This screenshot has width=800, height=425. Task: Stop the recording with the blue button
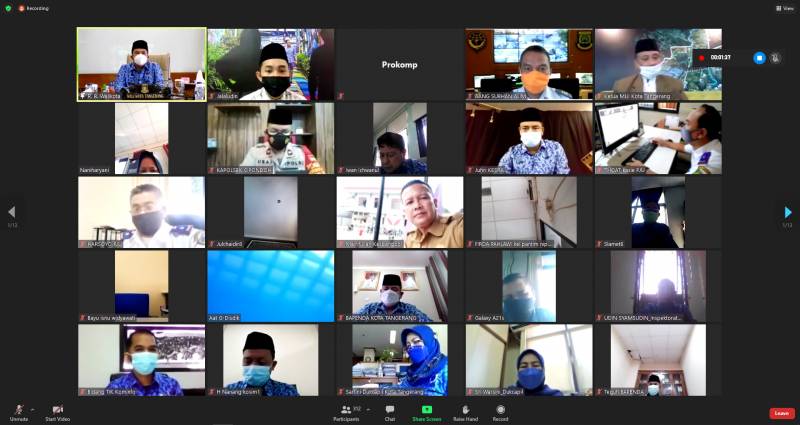[758, 58]
